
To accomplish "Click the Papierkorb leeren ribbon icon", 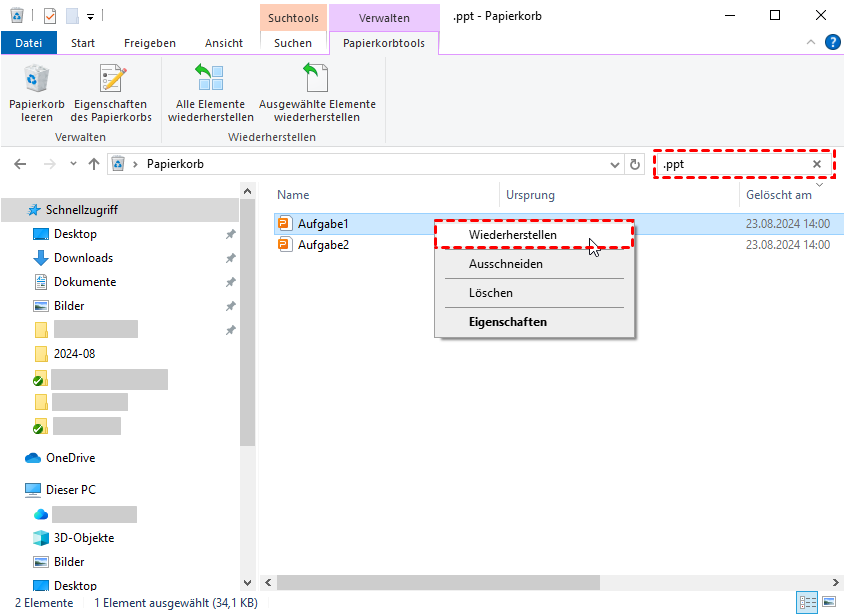I will [37, 80].
